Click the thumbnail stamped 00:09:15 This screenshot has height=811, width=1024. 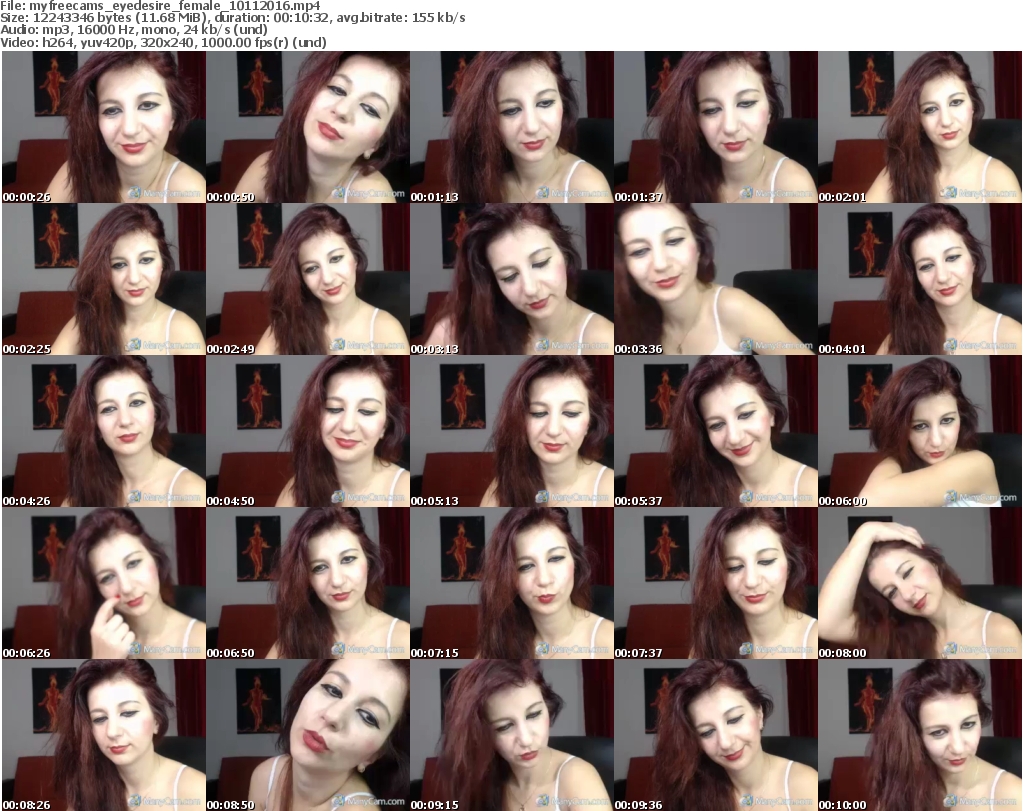(511, 735)
